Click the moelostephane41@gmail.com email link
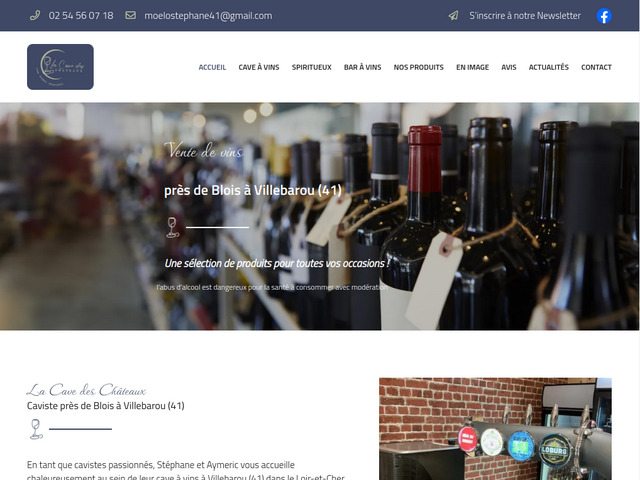This screenshot has height=480, width=640. pyautogui.click(x=208, y=16)
